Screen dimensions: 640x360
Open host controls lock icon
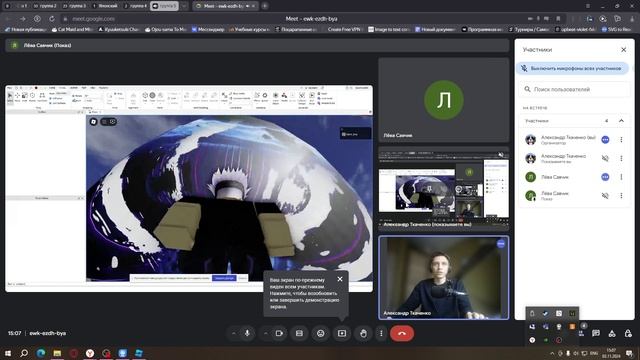tap(628, 333)
